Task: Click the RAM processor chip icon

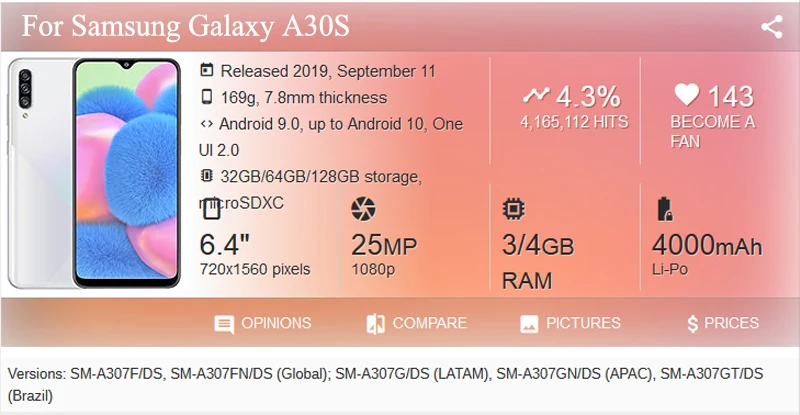Action: [x=513, y=209]
